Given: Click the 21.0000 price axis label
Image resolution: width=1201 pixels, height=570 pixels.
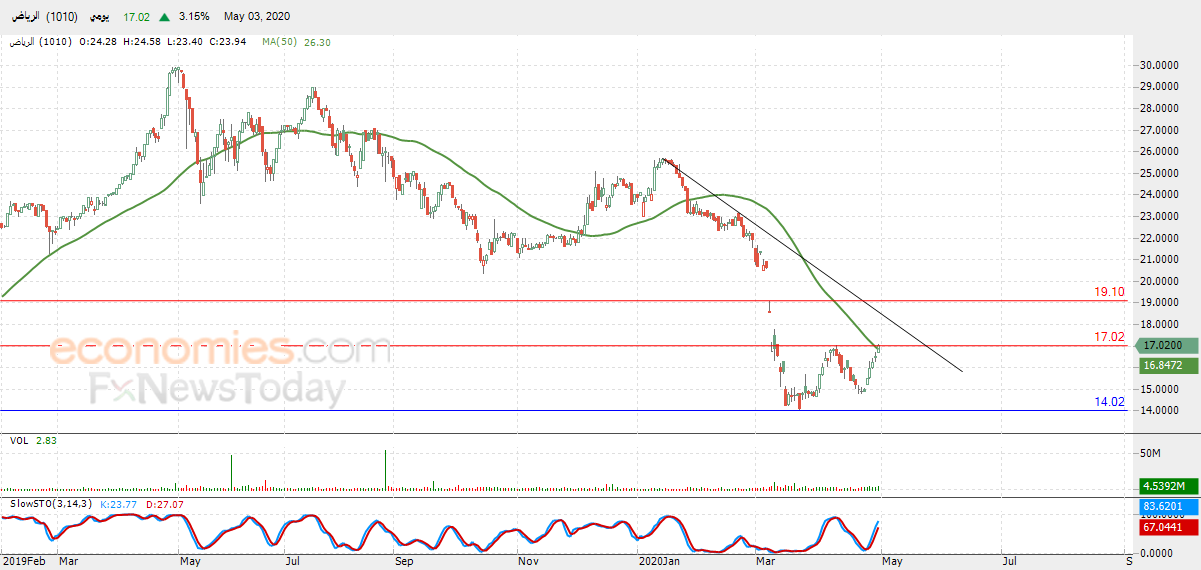Looking at the screenshot, I should pos(1160,260).
